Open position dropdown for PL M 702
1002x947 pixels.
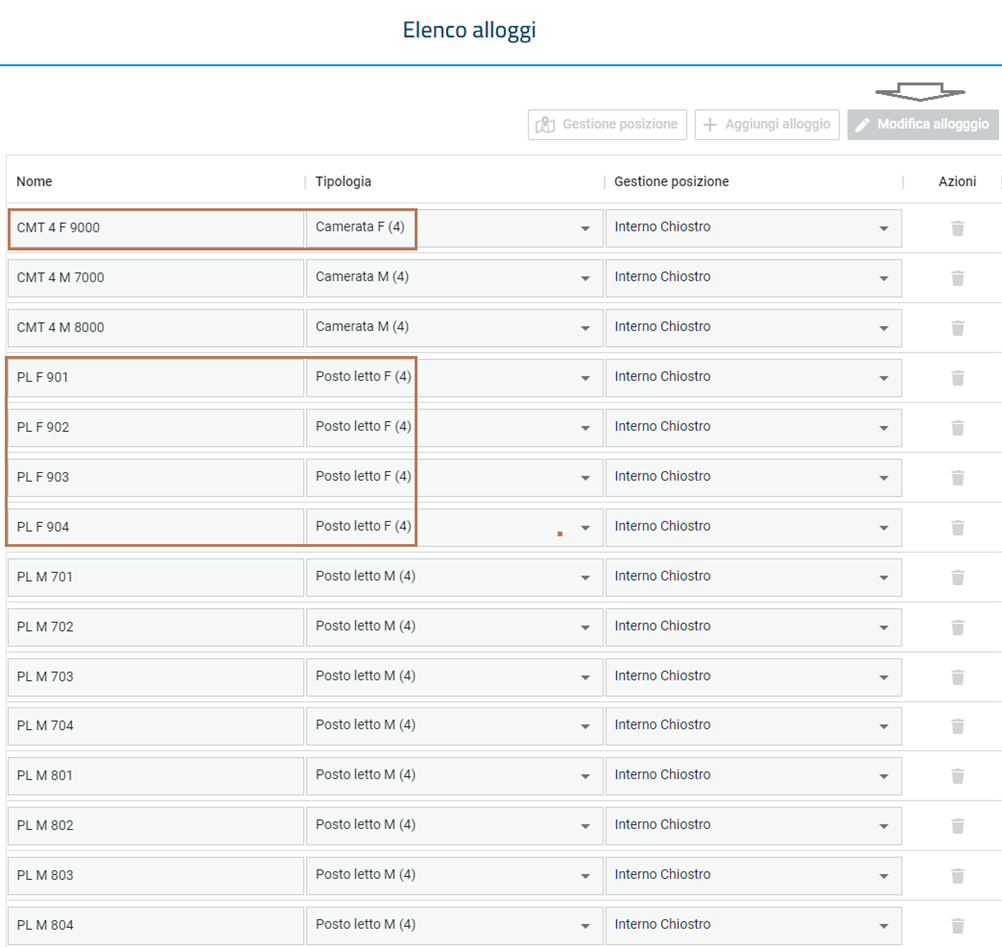(753, 627)
